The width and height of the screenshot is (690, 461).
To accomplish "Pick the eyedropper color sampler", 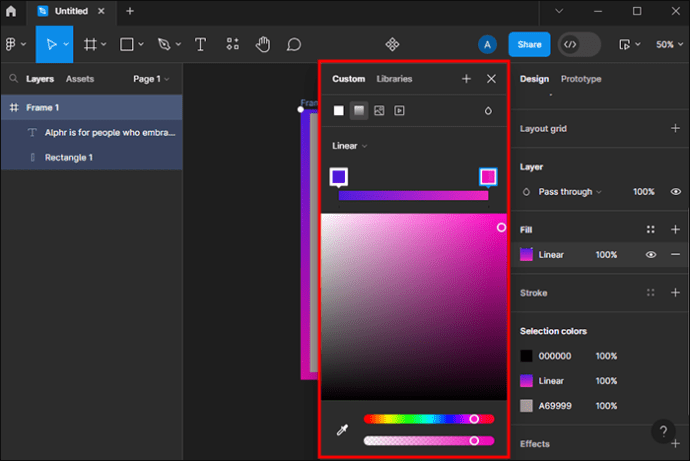I will 342,430.
